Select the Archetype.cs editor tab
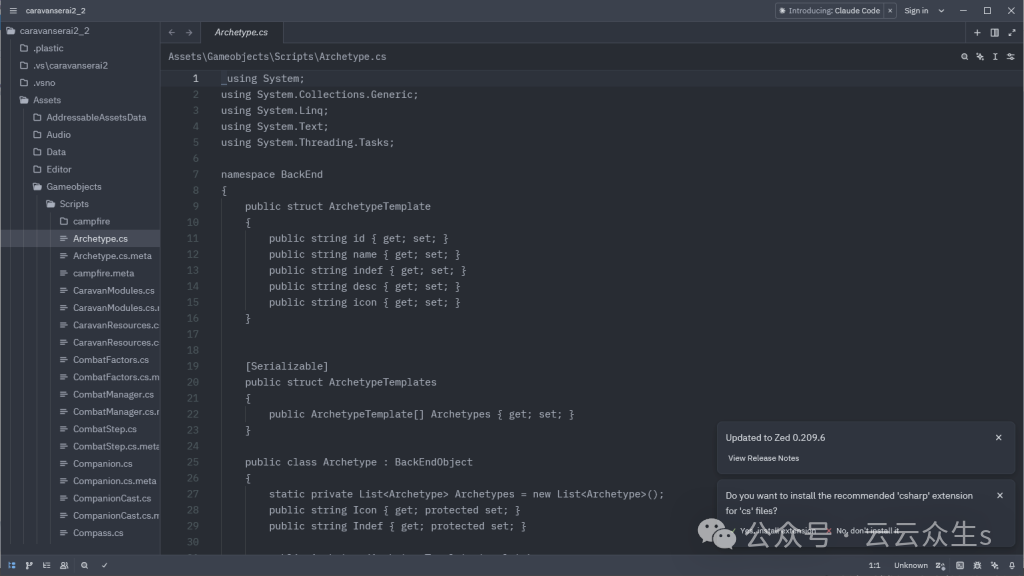1024x576 pixels. pyautogui.click(x=241, y=32)
